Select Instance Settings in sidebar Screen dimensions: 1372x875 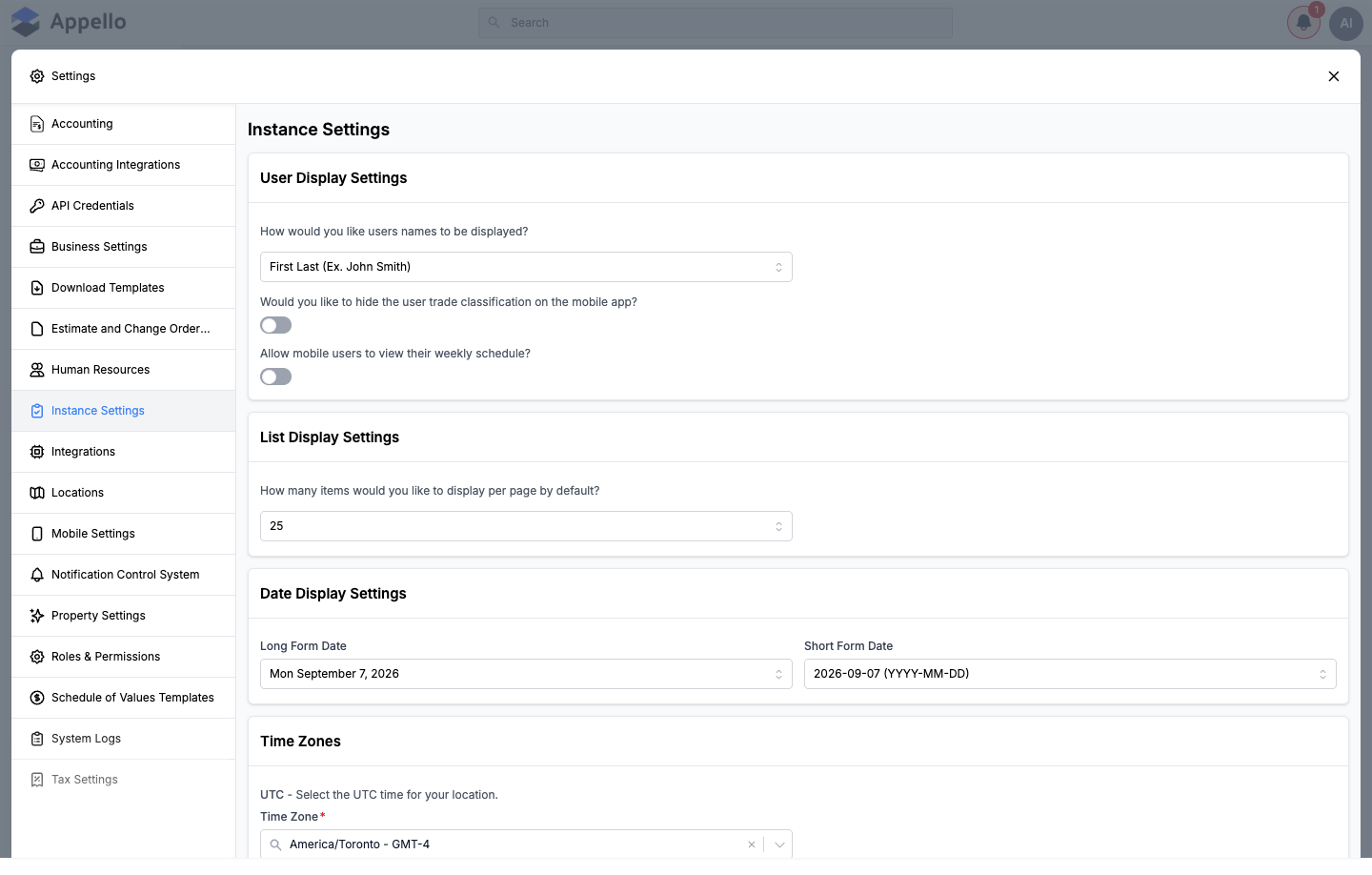pos(124,411)
